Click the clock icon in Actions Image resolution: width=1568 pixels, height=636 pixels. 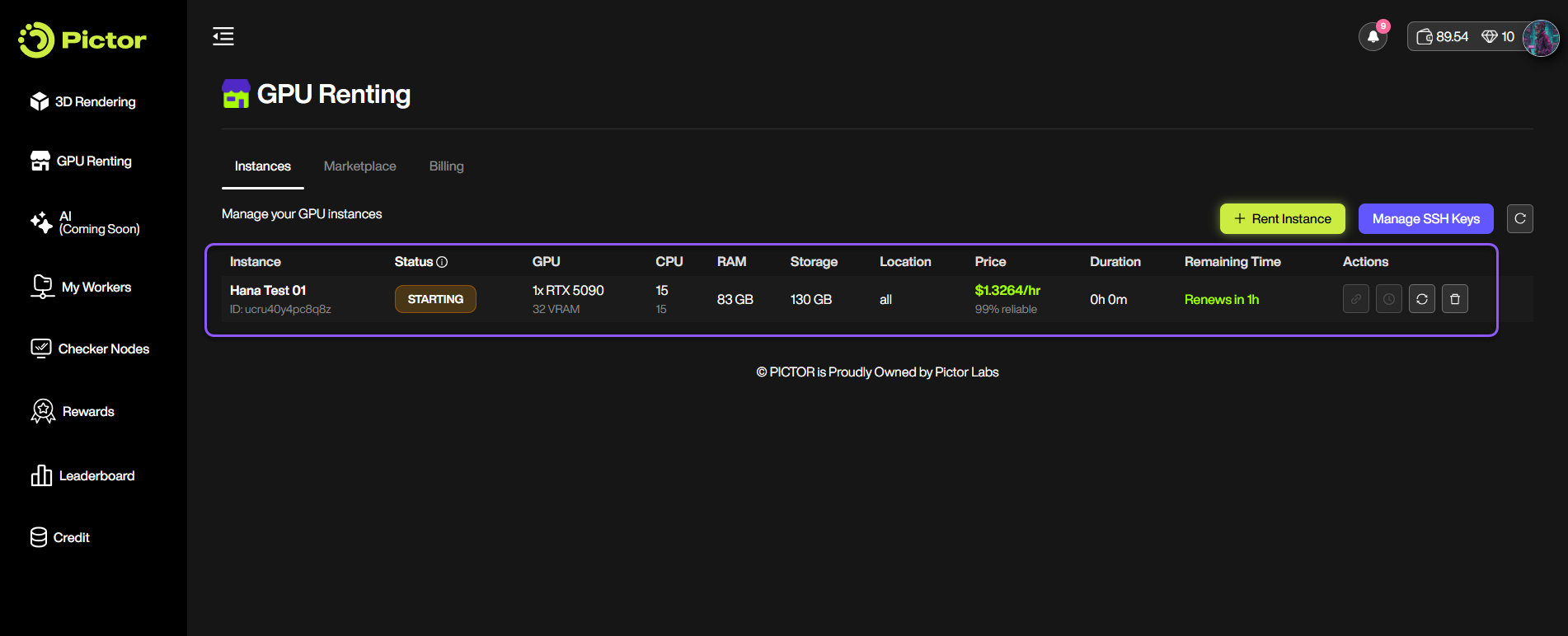[1388, 299]
